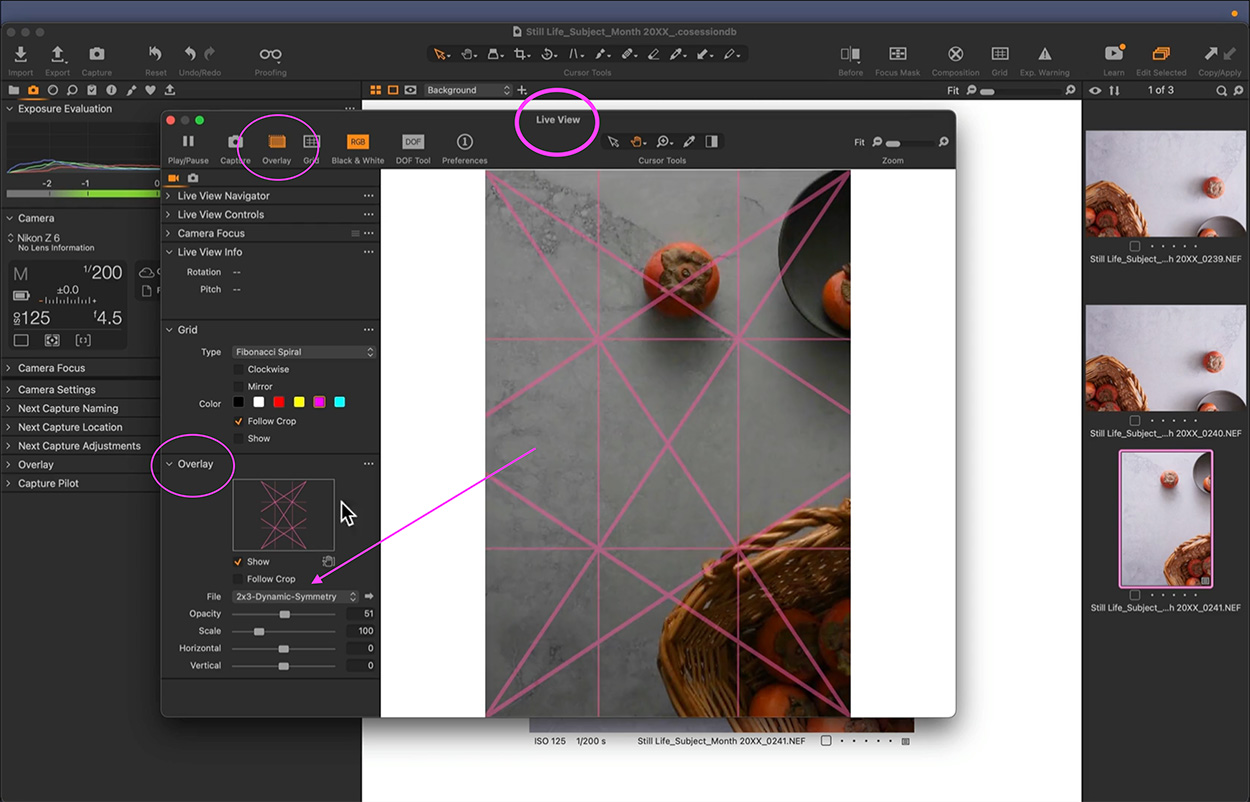Click the browser sort arrows icon
The height and width of the screenshot is (802, 1250).
(1114, 90)
